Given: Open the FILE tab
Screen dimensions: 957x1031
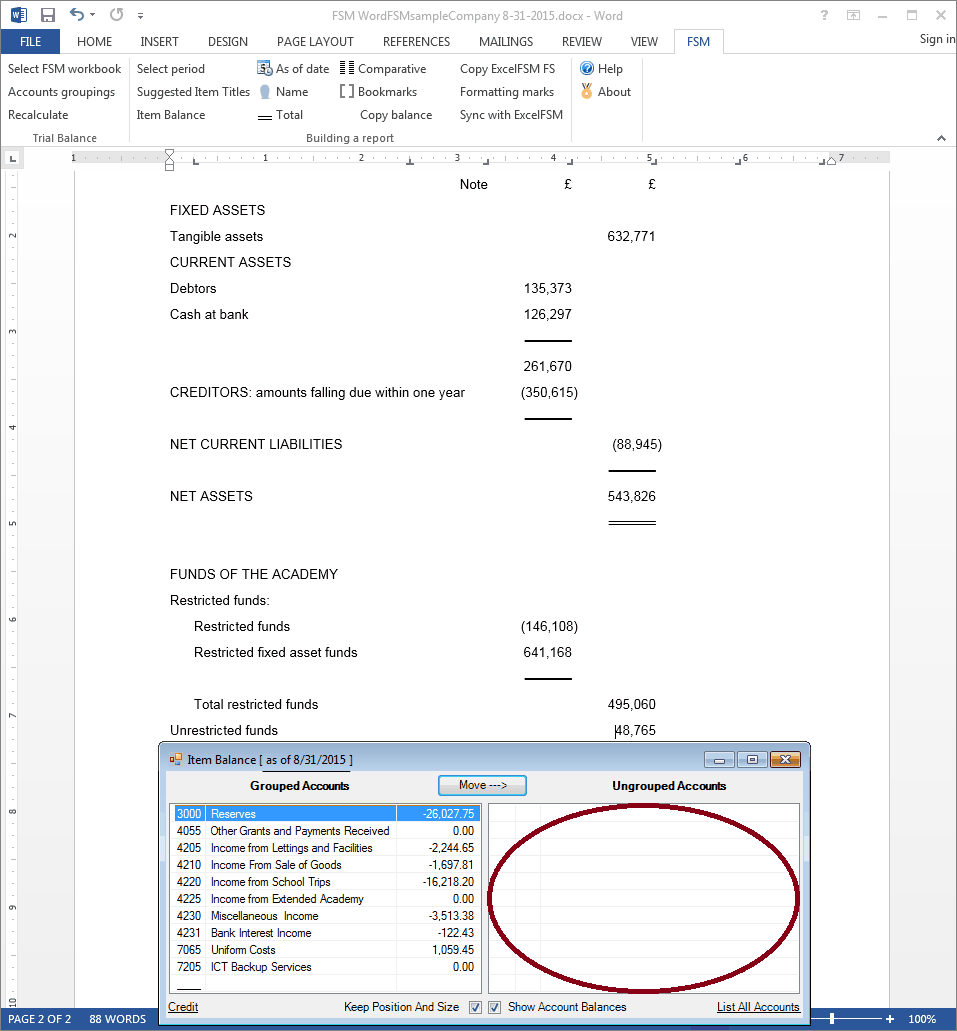Looking at the screenshot, I should [30, 41].
